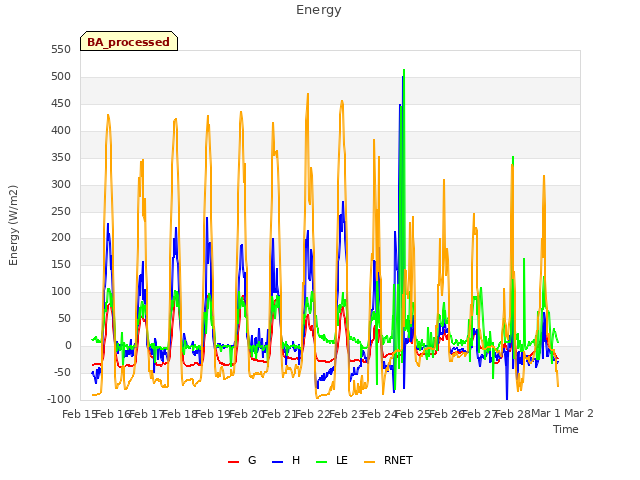Click the orange RNET legend swatch

click(369, 462)
